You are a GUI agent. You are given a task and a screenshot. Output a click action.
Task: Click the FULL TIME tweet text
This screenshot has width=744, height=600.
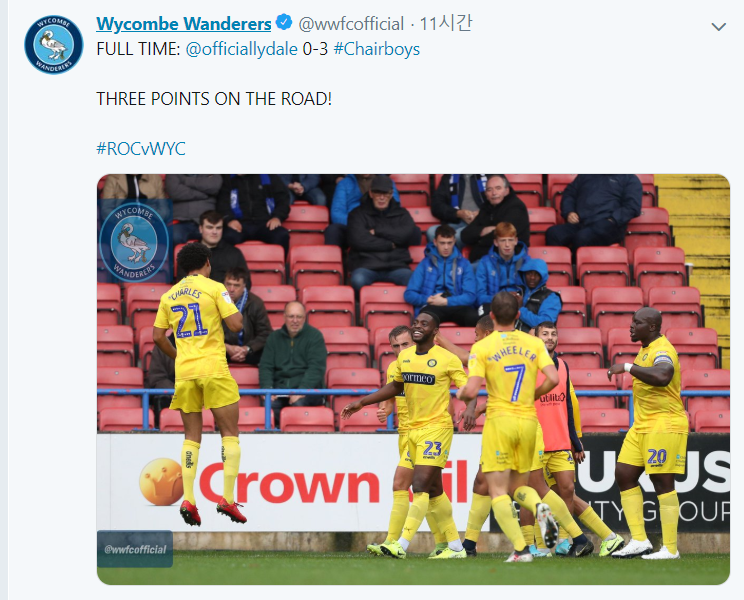coord(138,49)
